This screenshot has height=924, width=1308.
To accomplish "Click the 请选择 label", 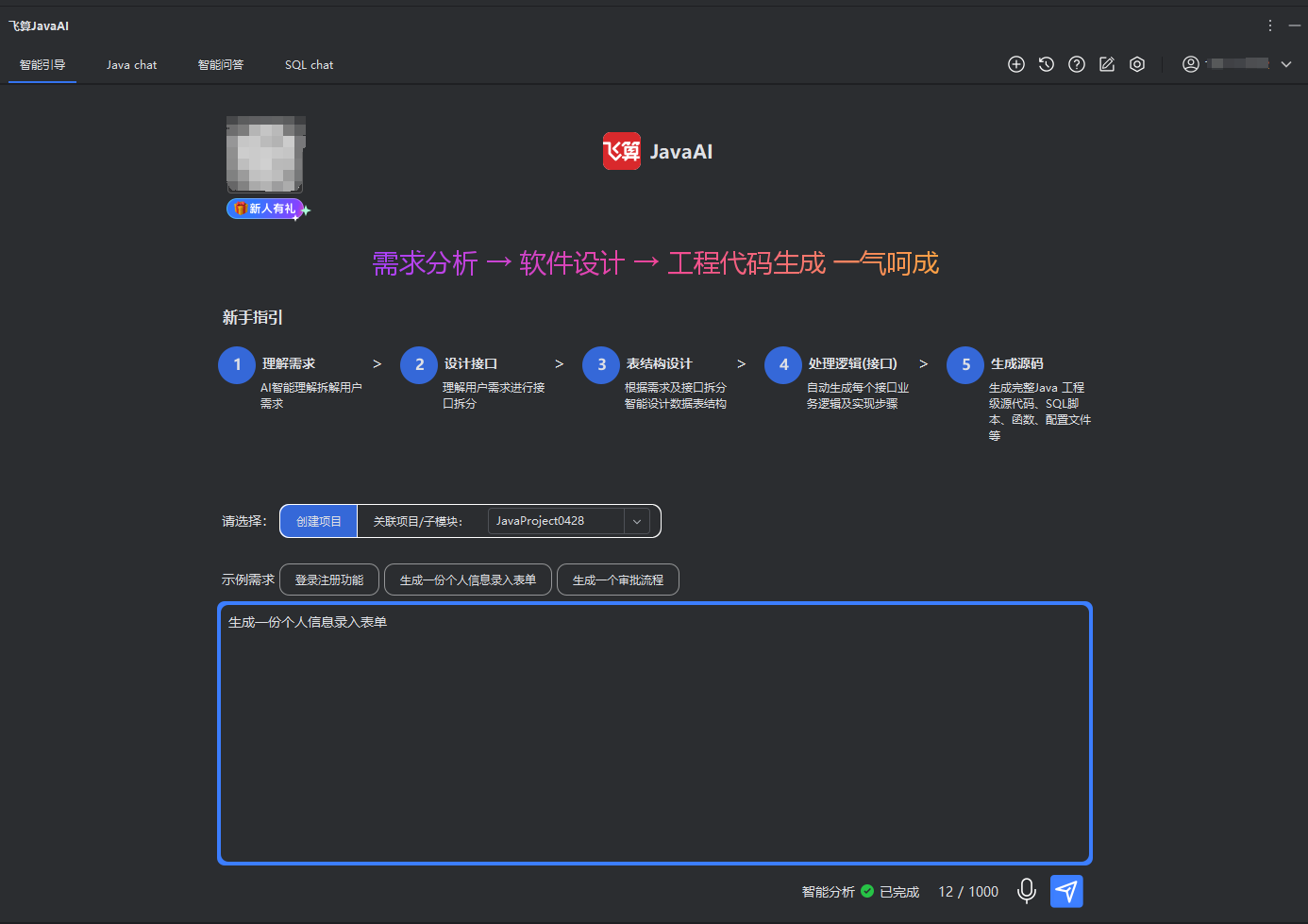I will [244, 521].
